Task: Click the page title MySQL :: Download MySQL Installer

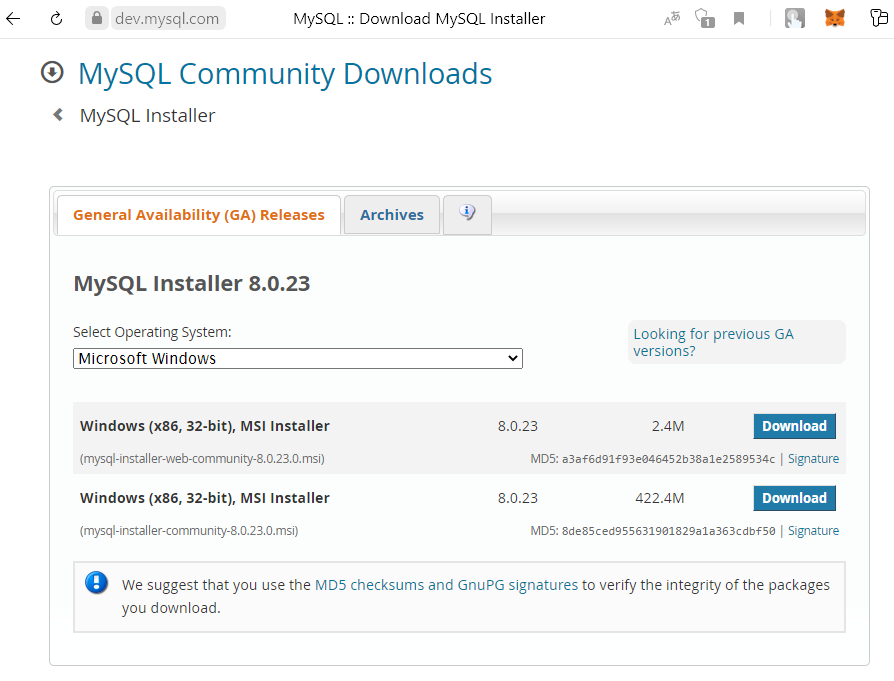Action: pyautogui.click(x=419, y=19)
